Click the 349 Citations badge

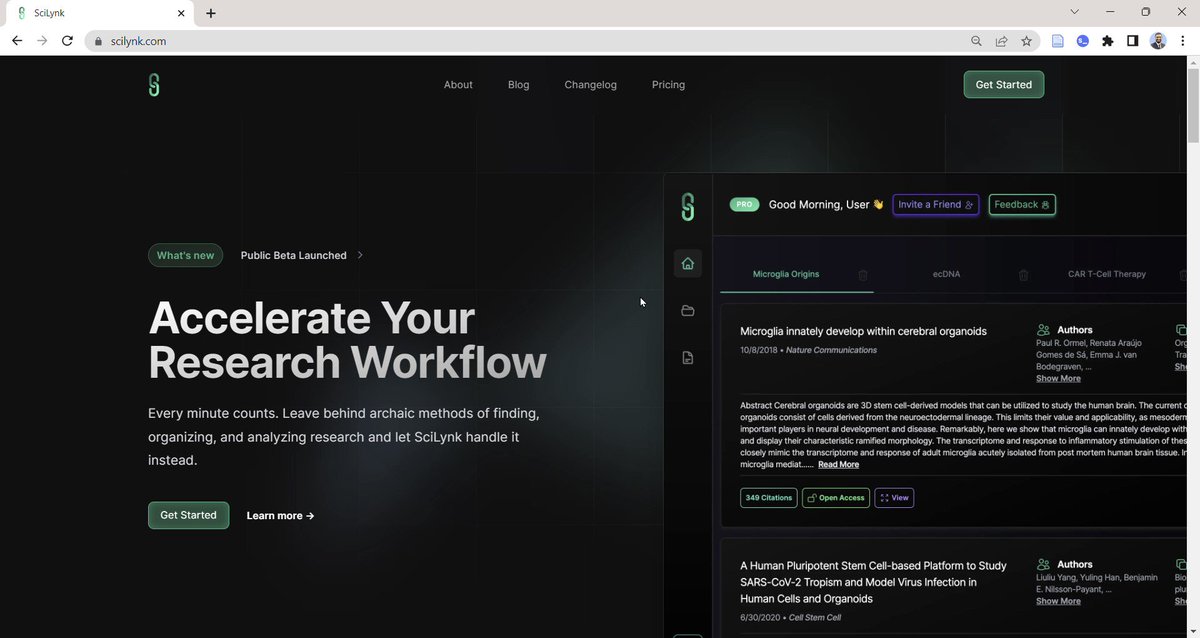coord(768,497)
